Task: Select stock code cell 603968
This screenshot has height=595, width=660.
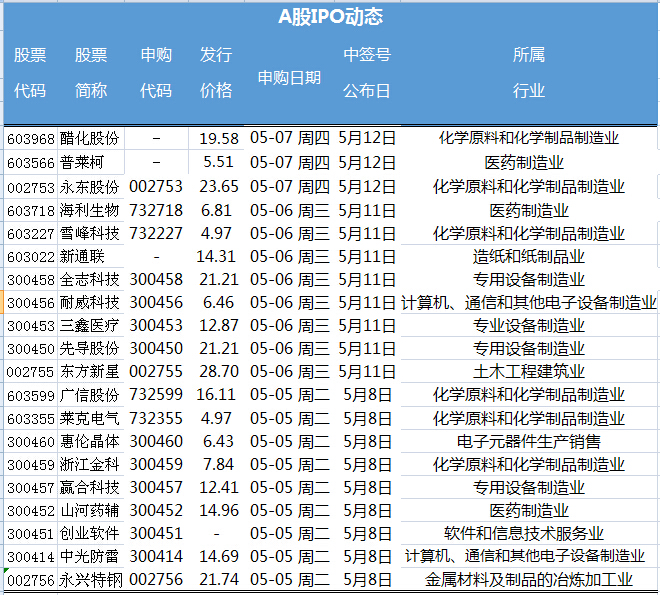Action: pos(31,139)
